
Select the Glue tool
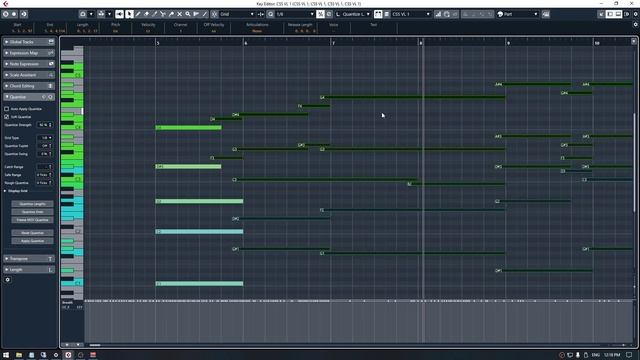coord(171,14)
